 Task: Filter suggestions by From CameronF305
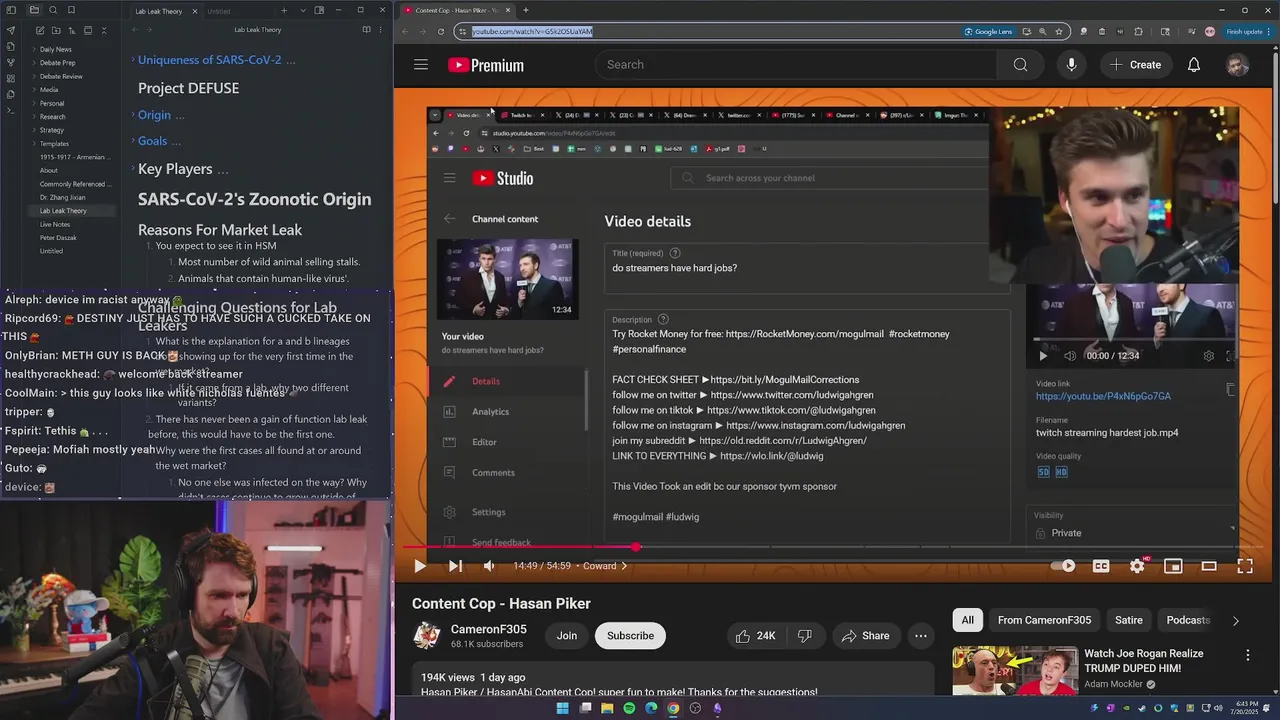coord(1044,620)
